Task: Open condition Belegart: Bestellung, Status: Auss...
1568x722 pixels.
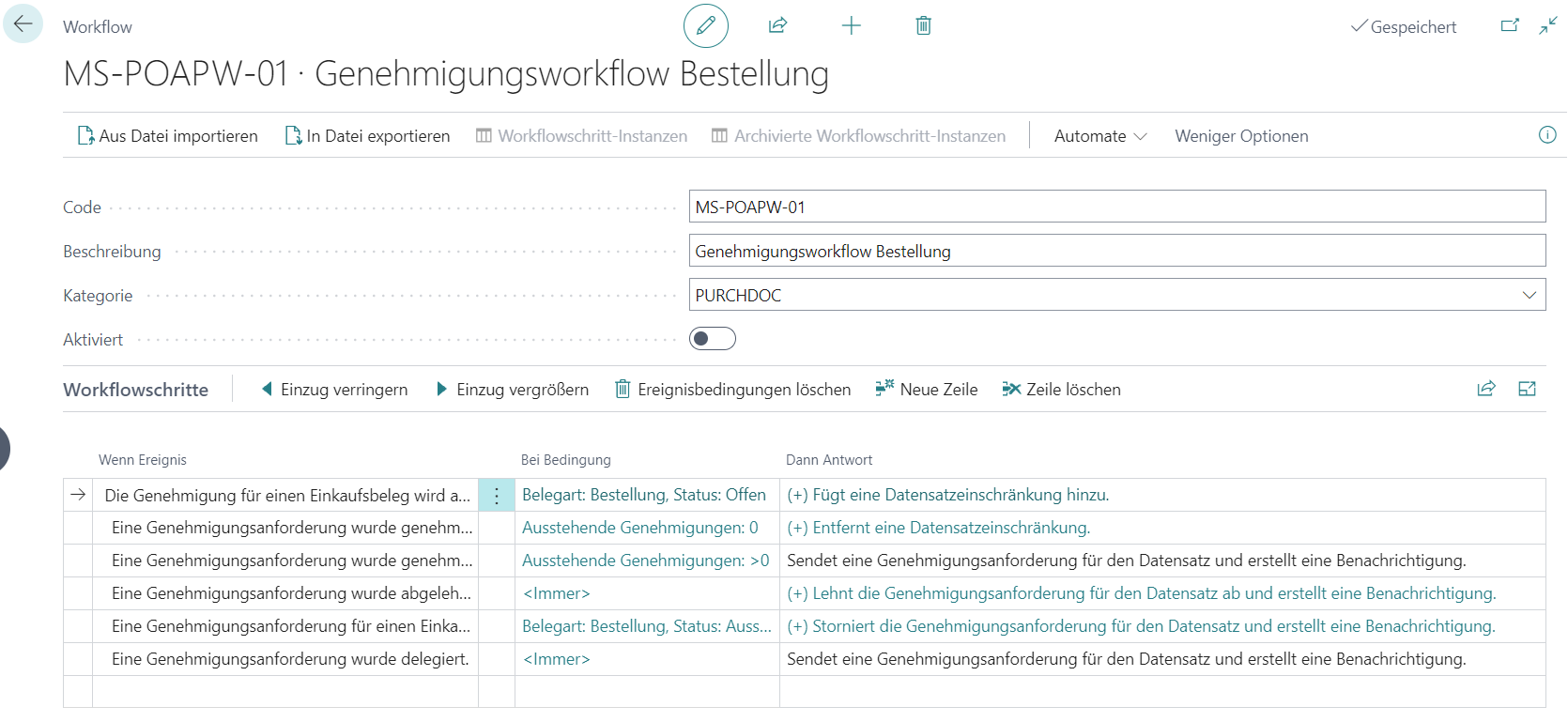Action: pyautogui.click(x=647, y=626)
